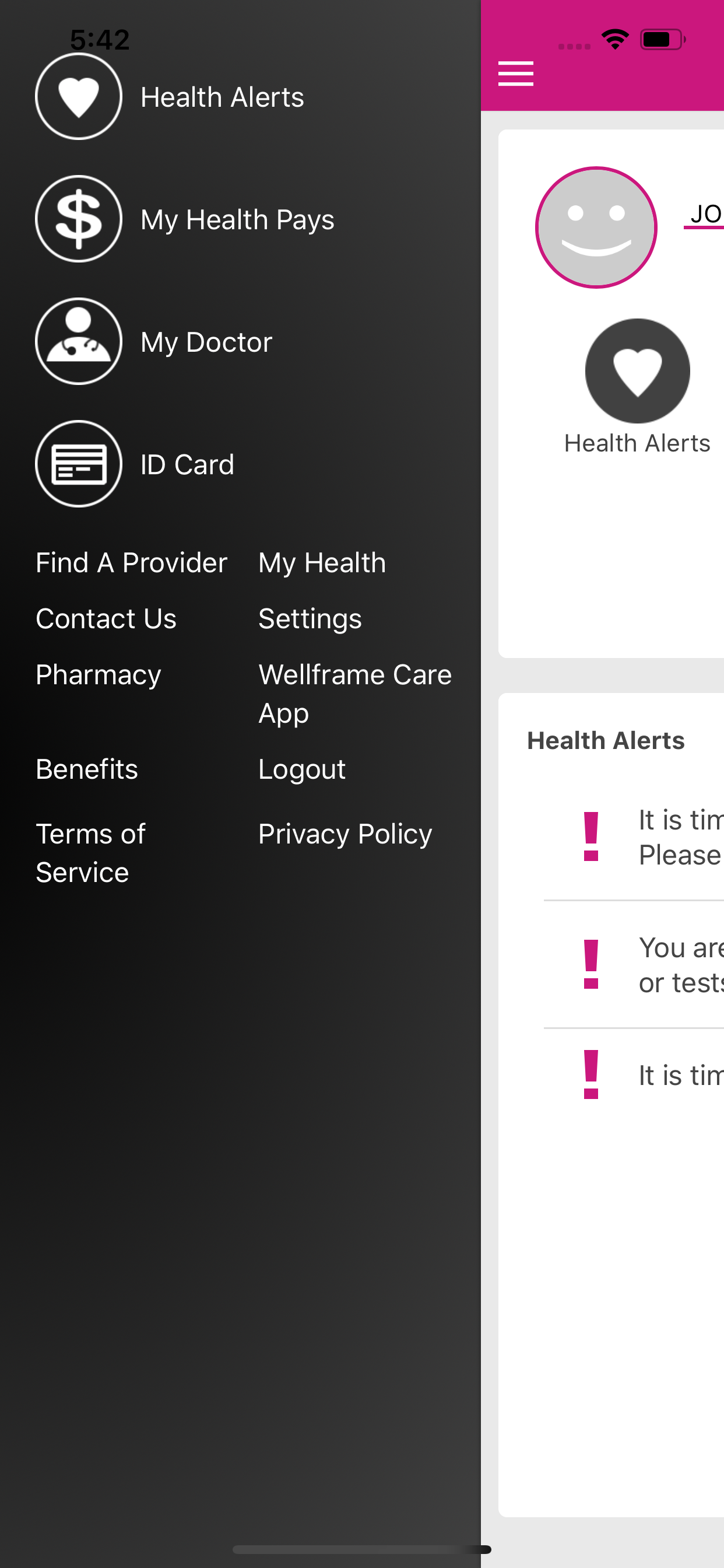Tap the second exclamation alert icon
Image resolution: width=724 pixels, height=1568 pixels.
591,964
